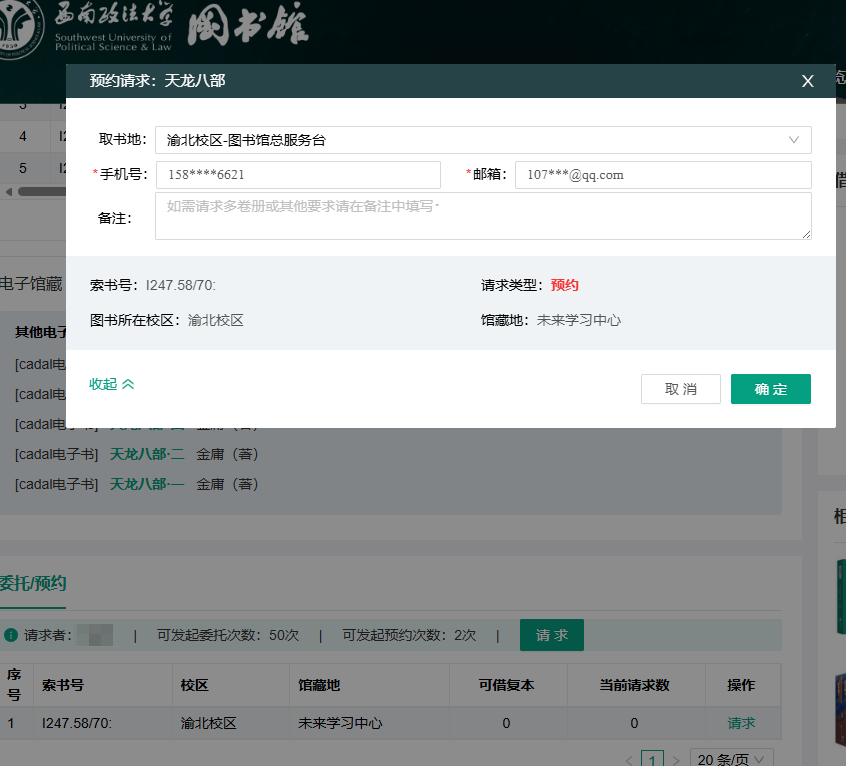
Task: Click the 邮箱 email input field
Action: 662,175
